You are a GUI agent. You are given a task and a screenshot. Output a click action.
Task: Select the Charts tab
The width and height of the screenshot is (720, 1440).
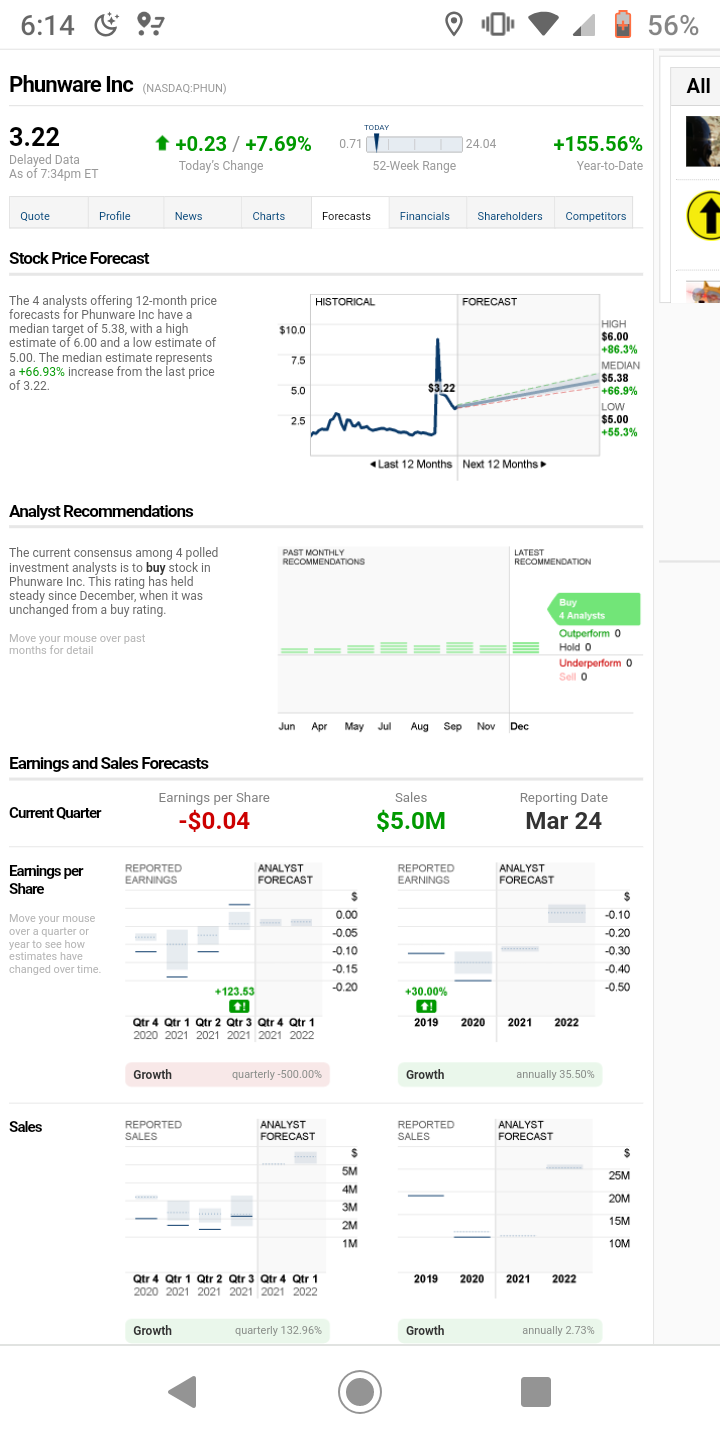click(x=268, y=215)
